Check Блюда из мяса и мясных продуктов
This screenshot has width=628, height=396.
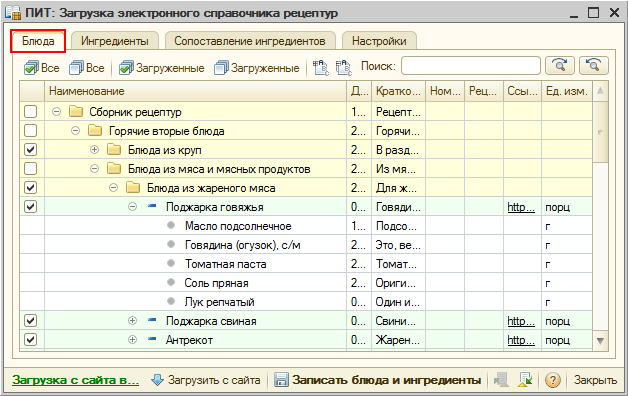[x=30, y=169]
